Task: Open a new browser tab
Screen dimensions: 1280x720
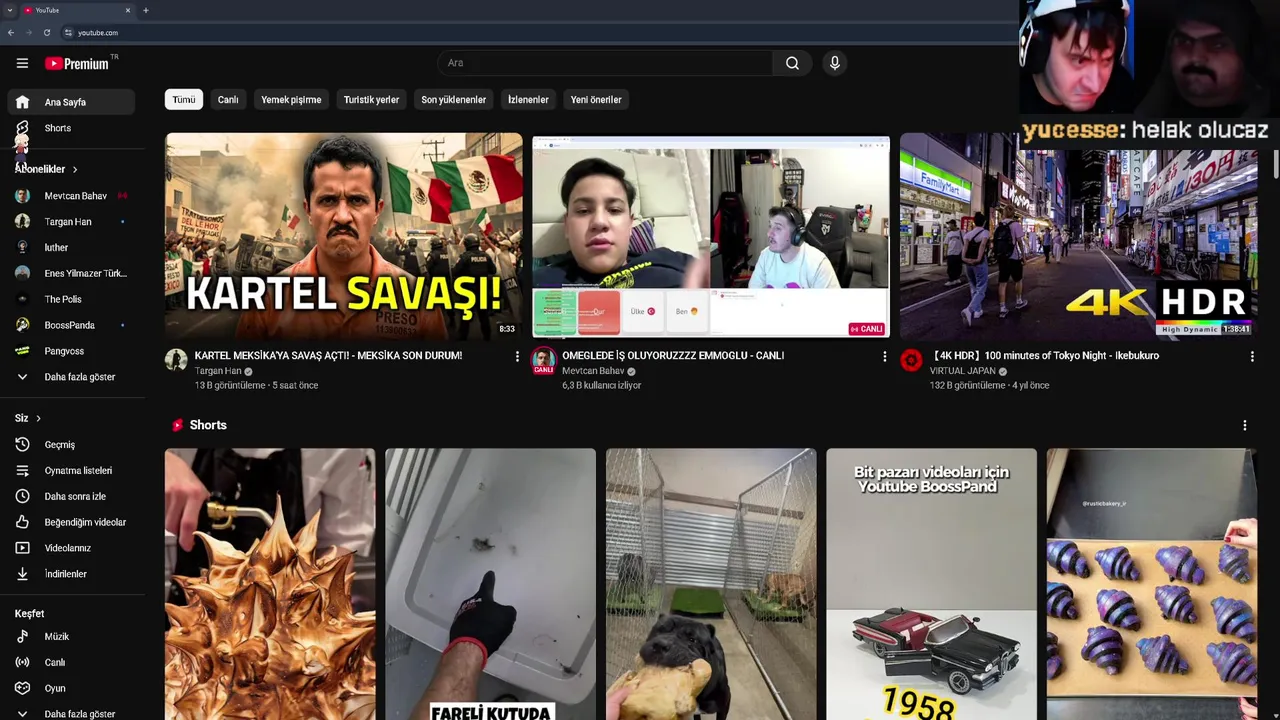Action: pos(146,10)
